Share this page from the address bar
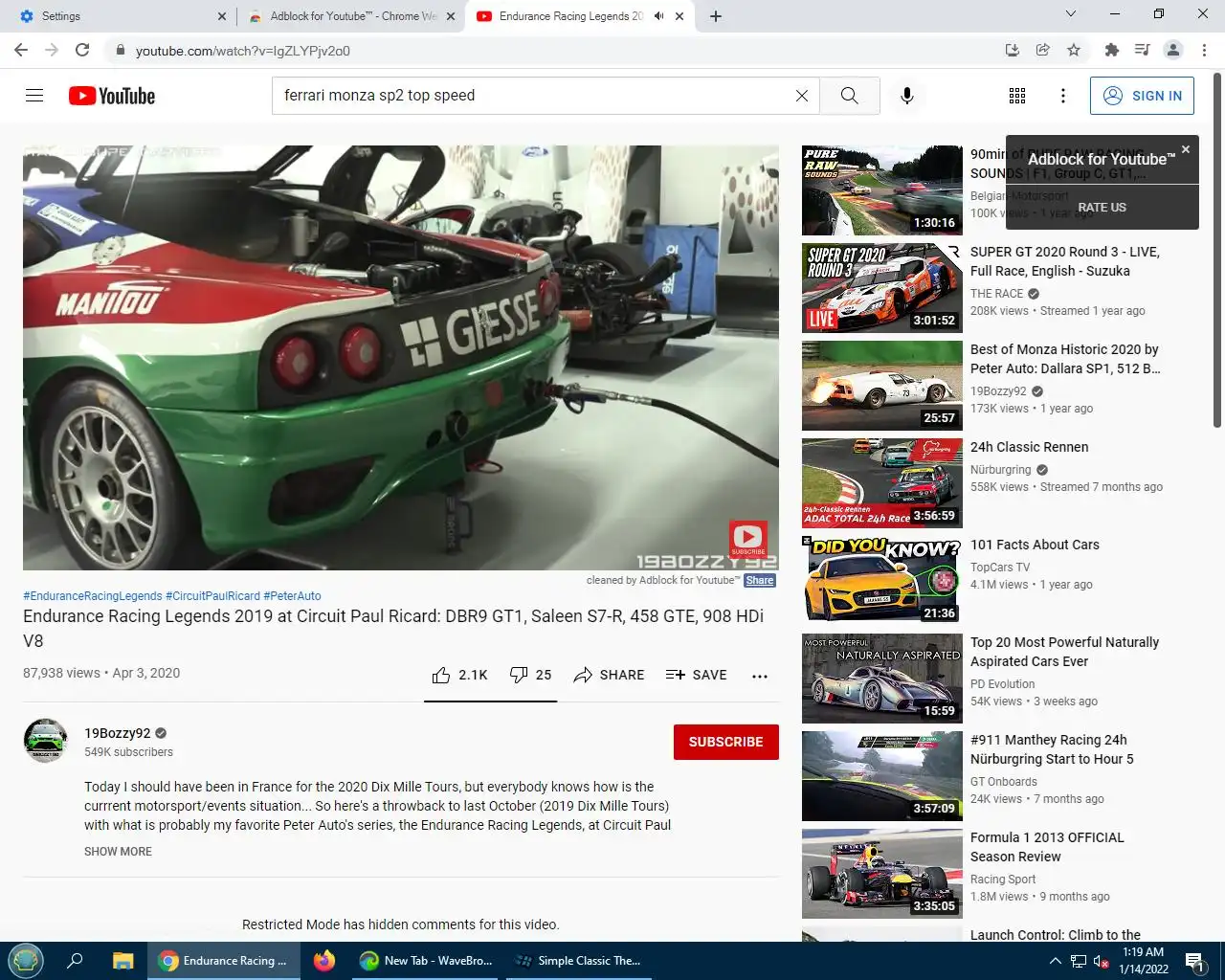 point(1043,50)
